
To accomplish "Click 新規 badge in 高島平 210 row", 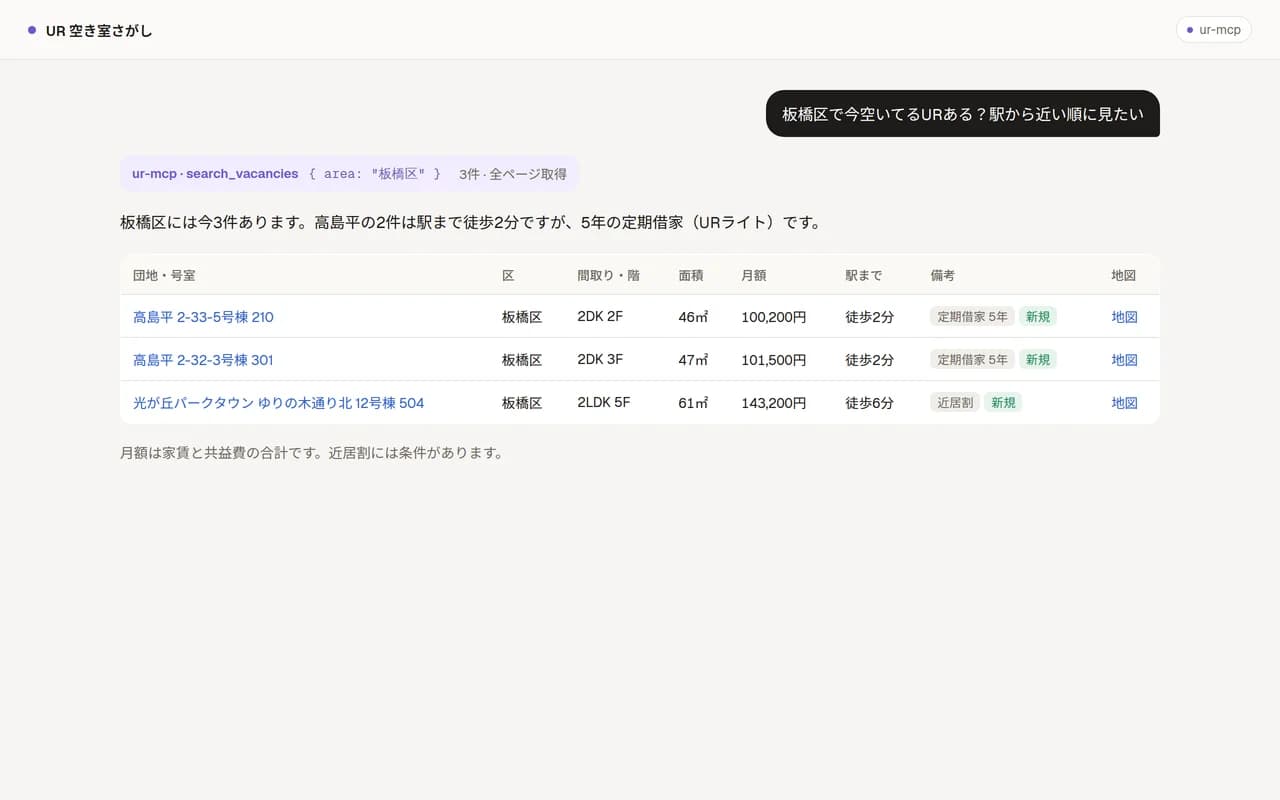I will [1038, 317].
